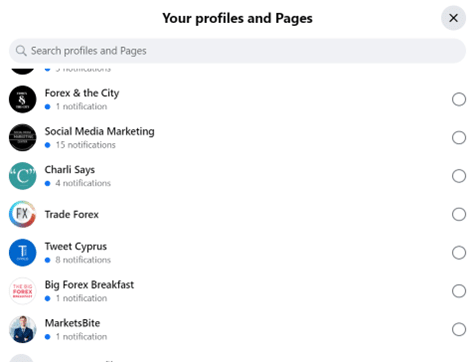This screenshot has height=362, width=475.
Task: Close the profiles and Pages dialog
Action: click(453, 18)
